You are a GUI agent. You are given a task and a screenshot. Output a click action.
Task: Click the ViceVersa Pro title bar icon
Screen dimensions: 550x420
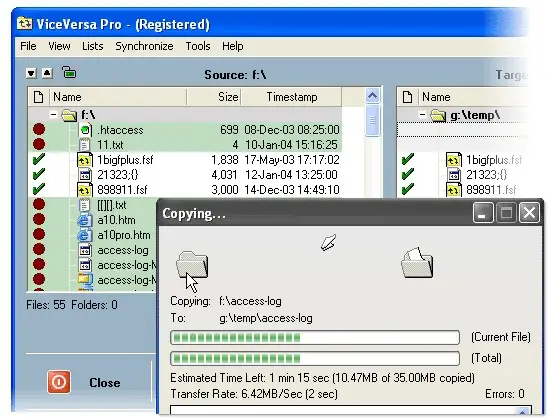click(x=25, y=24)
